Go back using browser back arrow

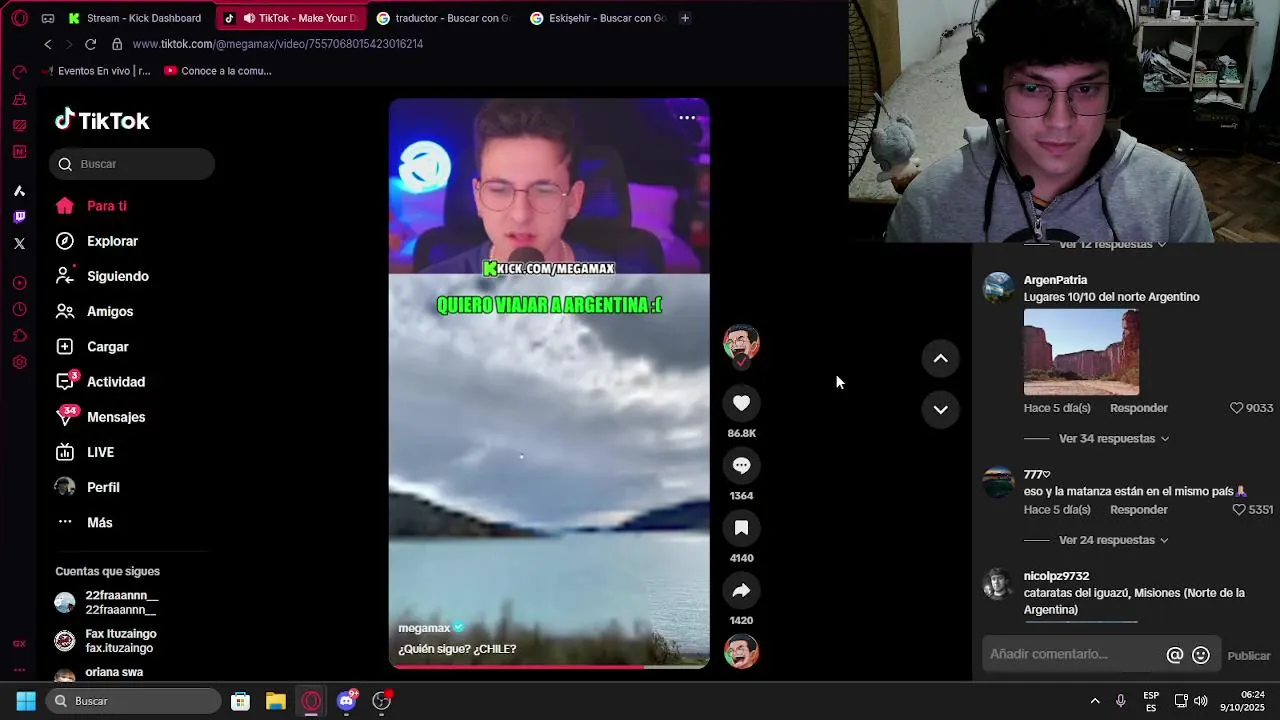(47, 44)
